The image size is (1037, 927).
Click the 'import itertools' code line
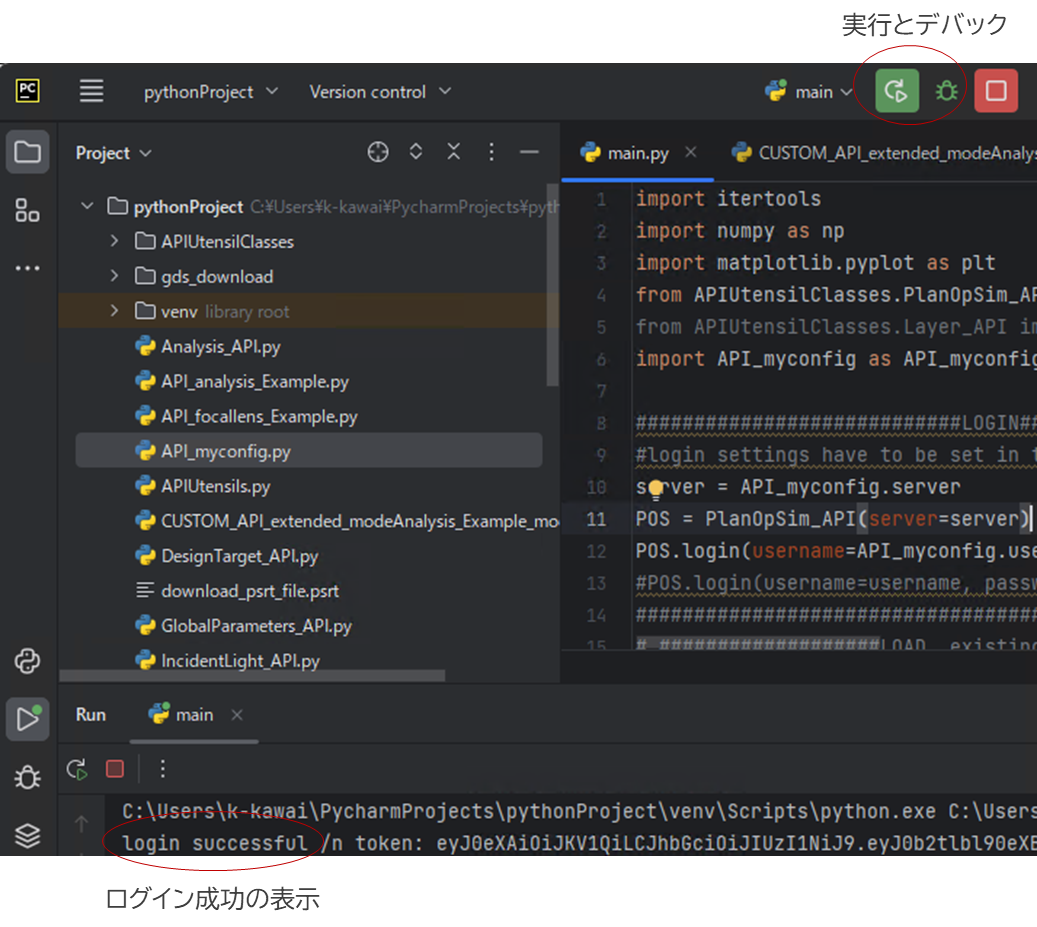coord(728,199)
